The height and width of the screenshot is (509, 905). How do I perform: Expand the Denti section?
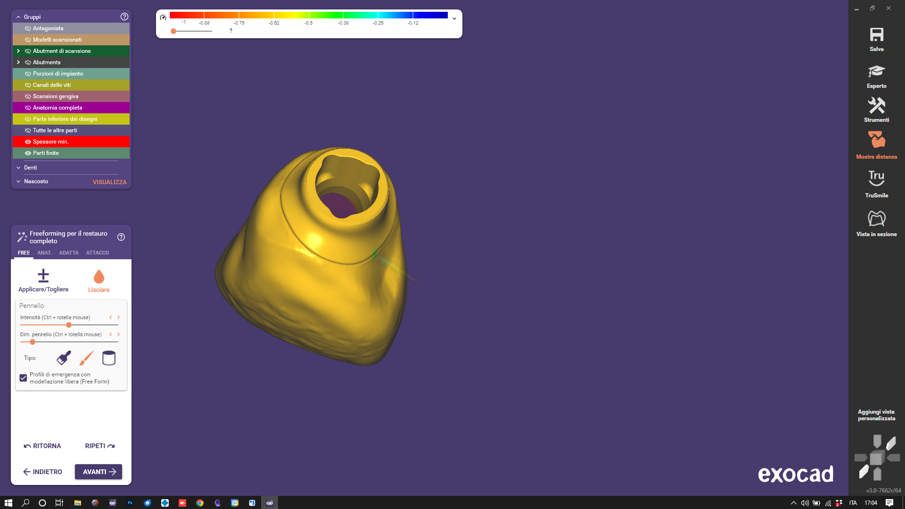pyautogui.click(x=18, y=167)
